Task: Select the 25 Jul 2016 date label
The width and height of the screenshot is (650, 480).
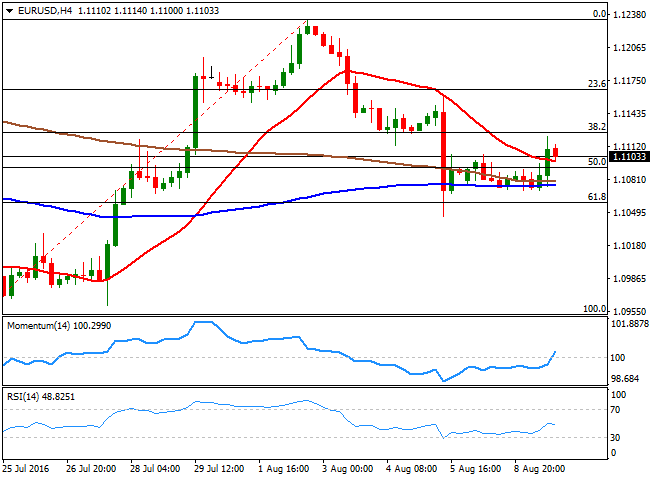Action: [x=26, y=469]
